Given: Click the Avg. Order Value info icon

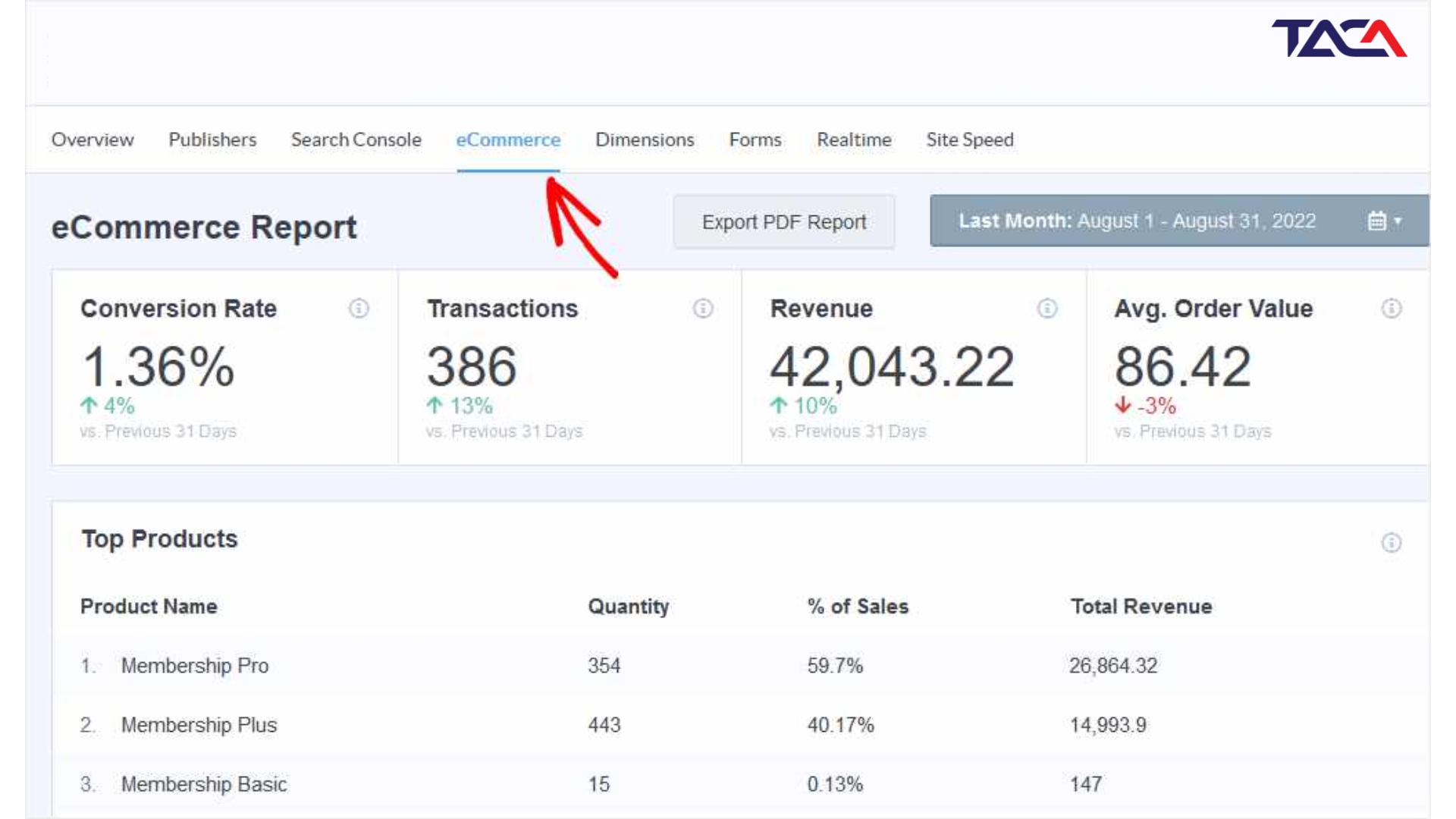Looking at the screenshot, I should pos(1392,309).
